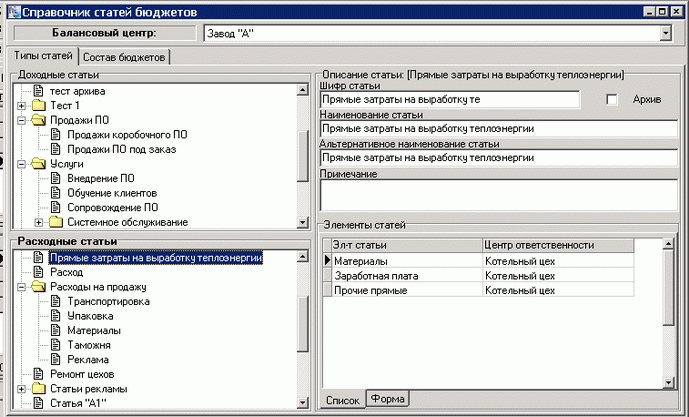
Task: Click folder icon of 'Статьи рекламы'
Action: tap(39, 389)
